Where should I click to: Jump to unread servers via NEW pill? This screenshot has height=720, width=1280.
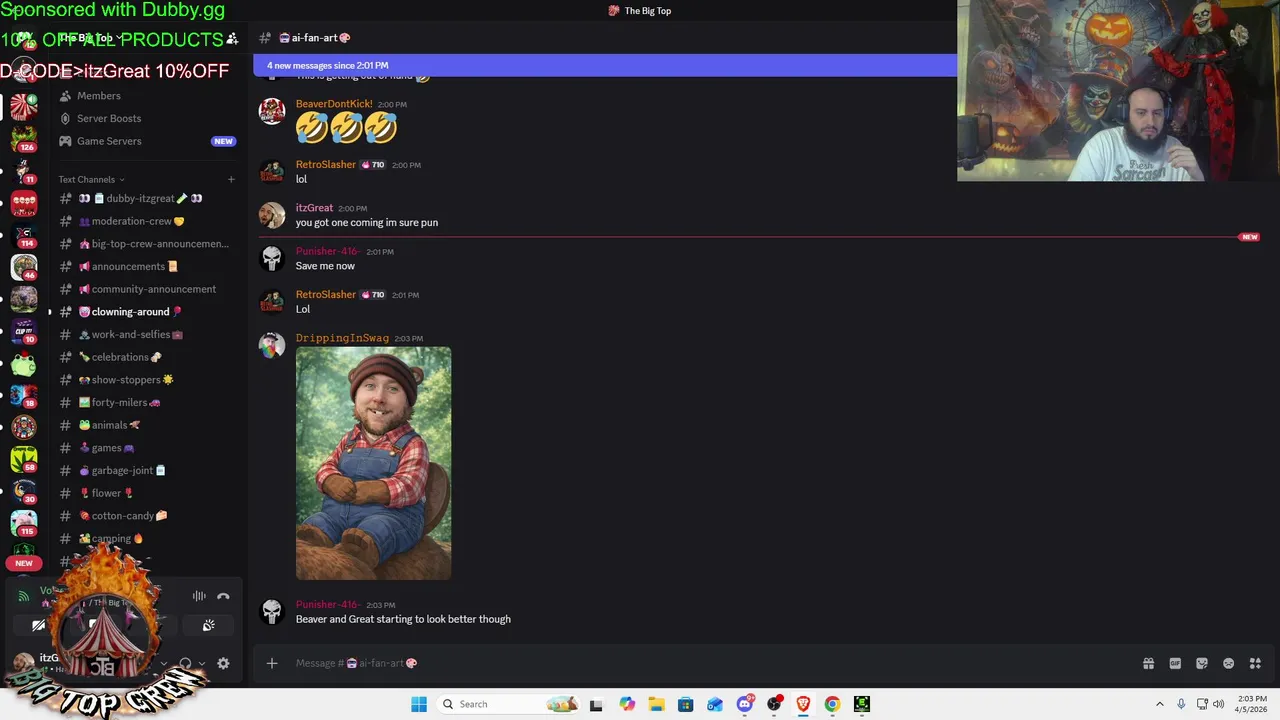24,563
